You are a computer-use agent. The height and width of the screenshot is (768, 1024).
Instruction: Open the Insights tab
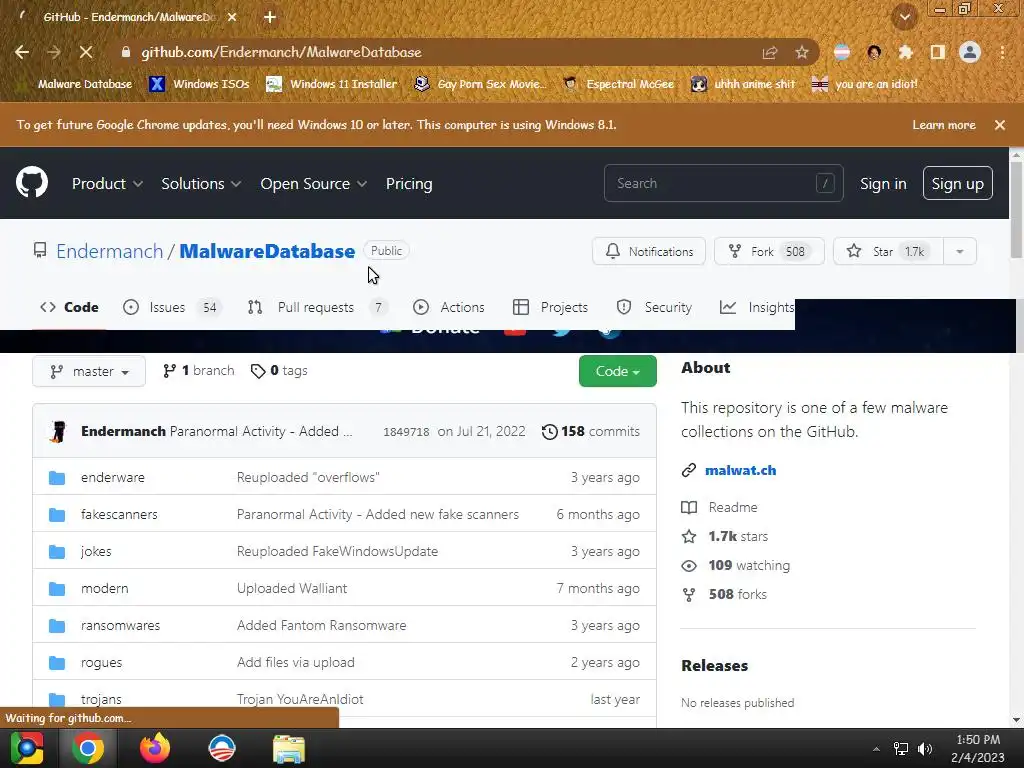pyautogui.click(x=757, y=307)
